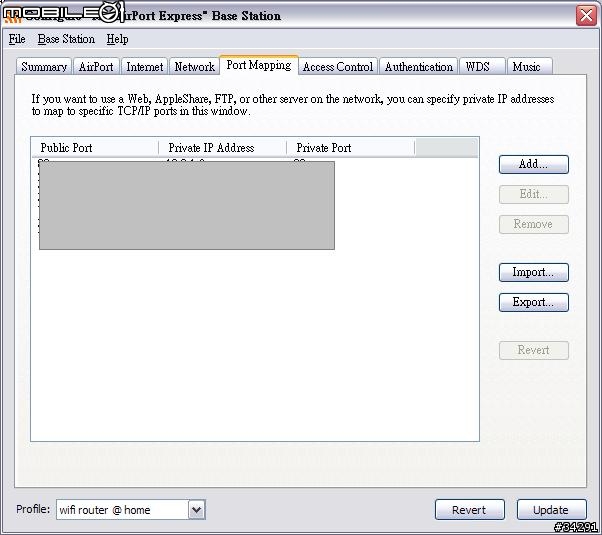Screen dimensions: 602x535
Task: Click the Export... button
Action: click(534, 302)
